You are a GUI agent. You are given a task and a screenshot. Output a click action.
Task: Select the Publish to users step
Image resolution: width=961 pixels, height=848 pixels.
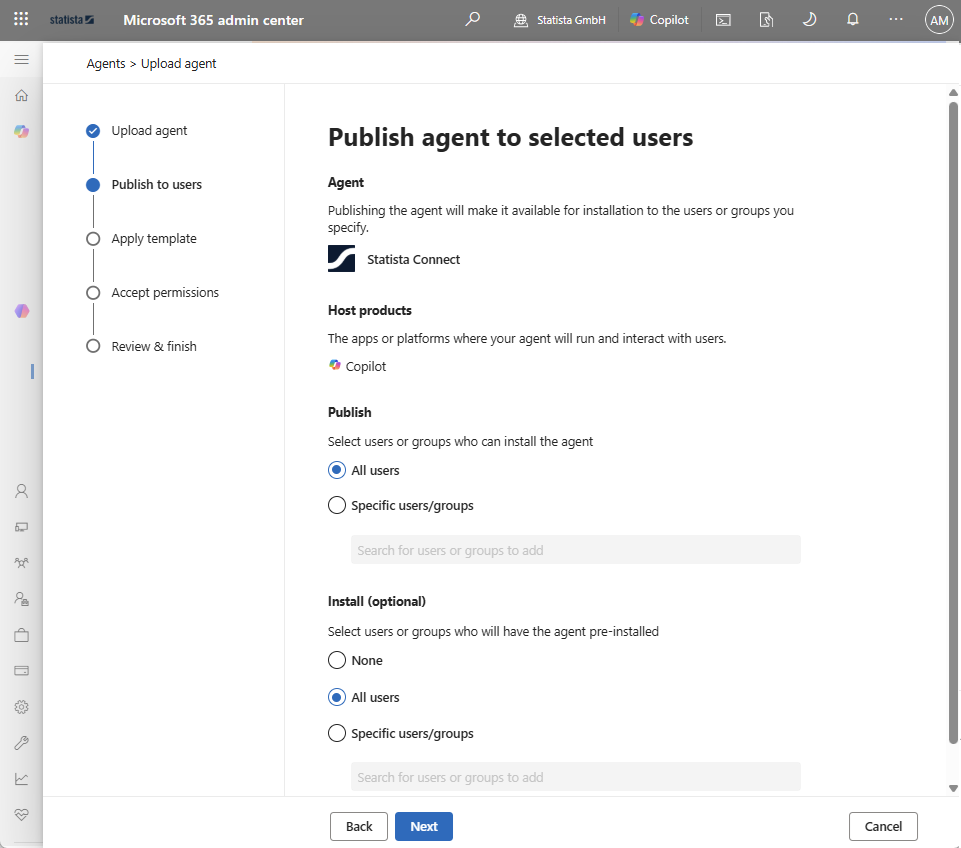pyautogui.click(x=144, y=184)
